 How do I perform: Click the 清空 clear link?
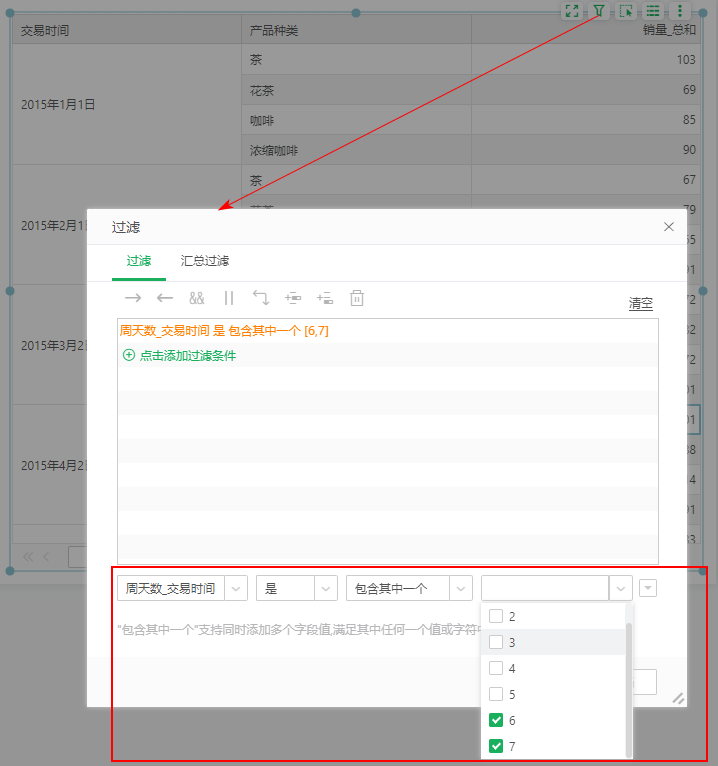640,304
